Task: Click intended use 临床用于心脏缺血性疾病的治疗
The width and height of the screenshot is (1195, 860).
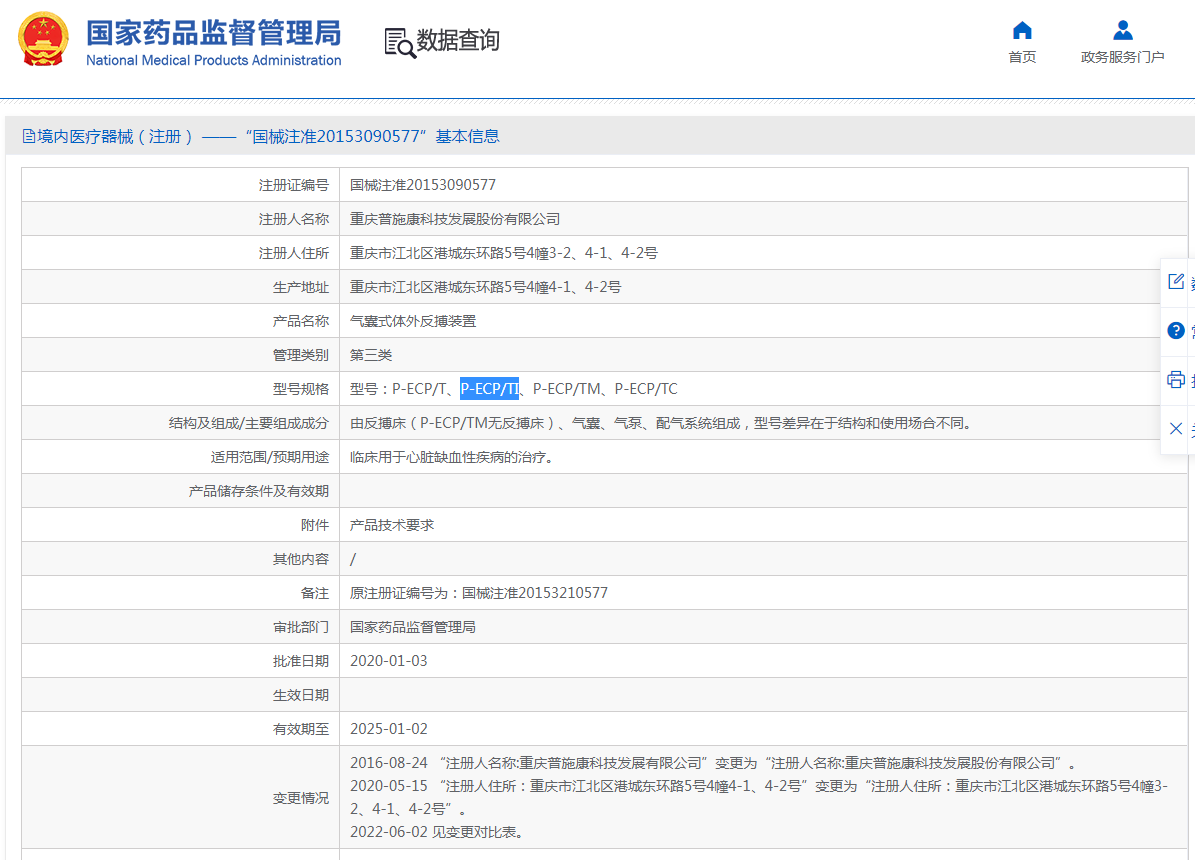Action: pos(453,457)
